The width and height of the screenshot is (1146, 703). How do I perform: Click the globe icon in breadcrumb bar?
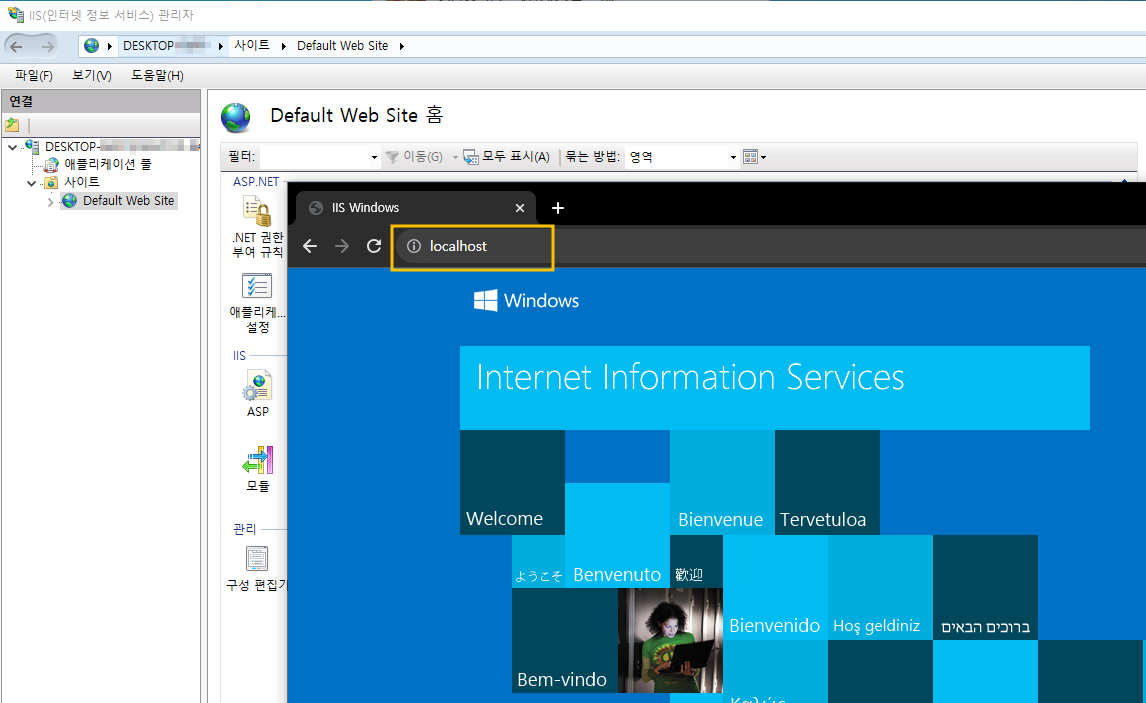pyautogui.click(x=91, y=45)
